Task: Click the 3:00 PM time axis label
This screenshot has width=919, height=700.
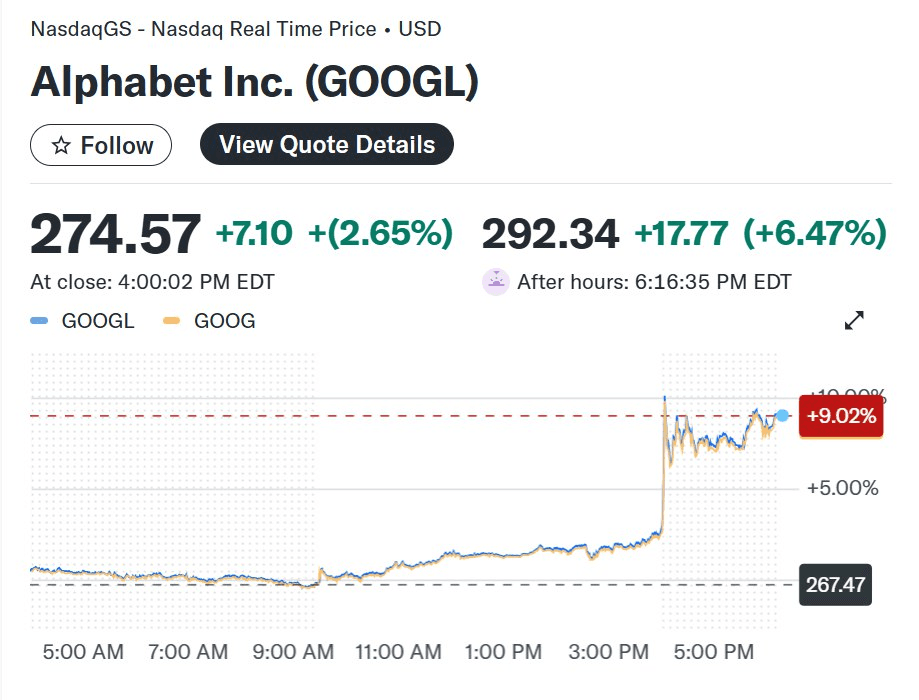Action: [609, 652]
